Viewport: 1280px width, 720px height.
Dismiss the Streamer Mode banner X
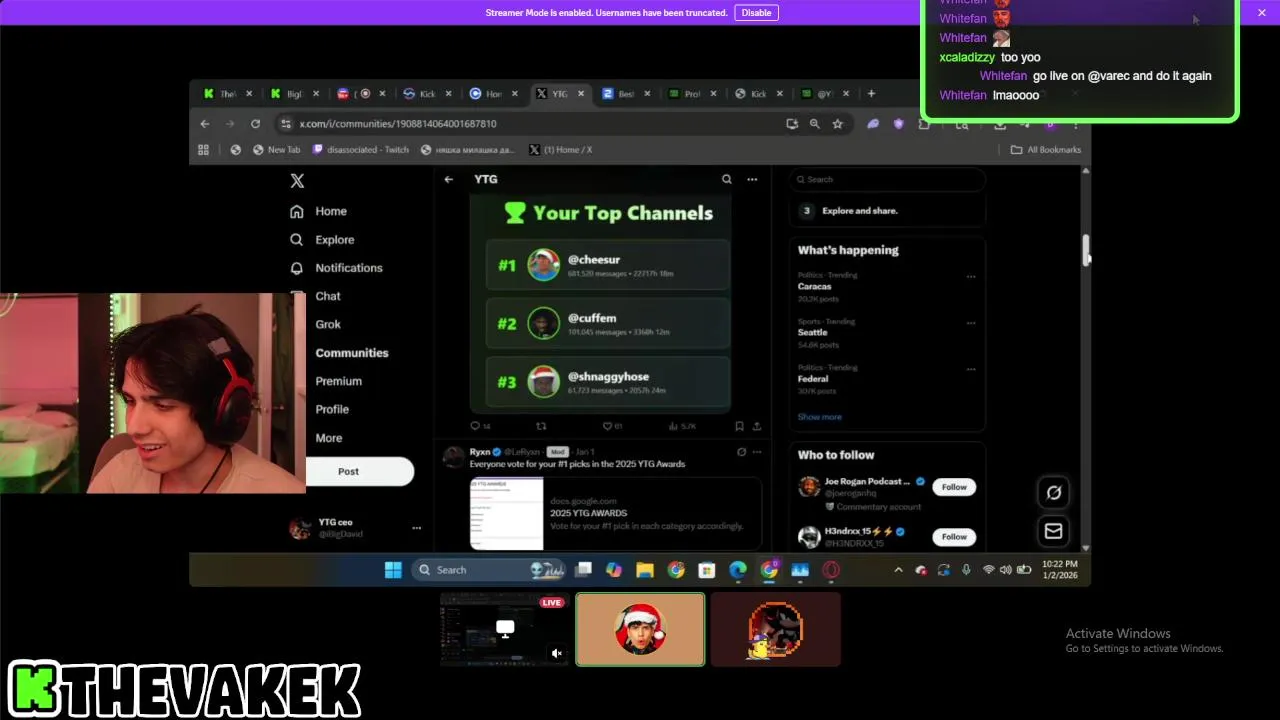tap(1262, 13)
